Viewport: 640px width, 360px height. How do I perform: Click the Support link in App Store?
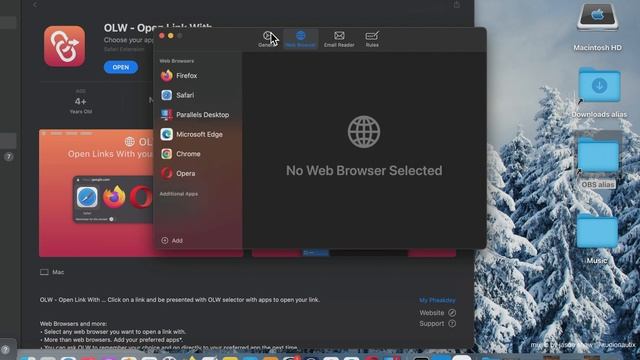437,323
